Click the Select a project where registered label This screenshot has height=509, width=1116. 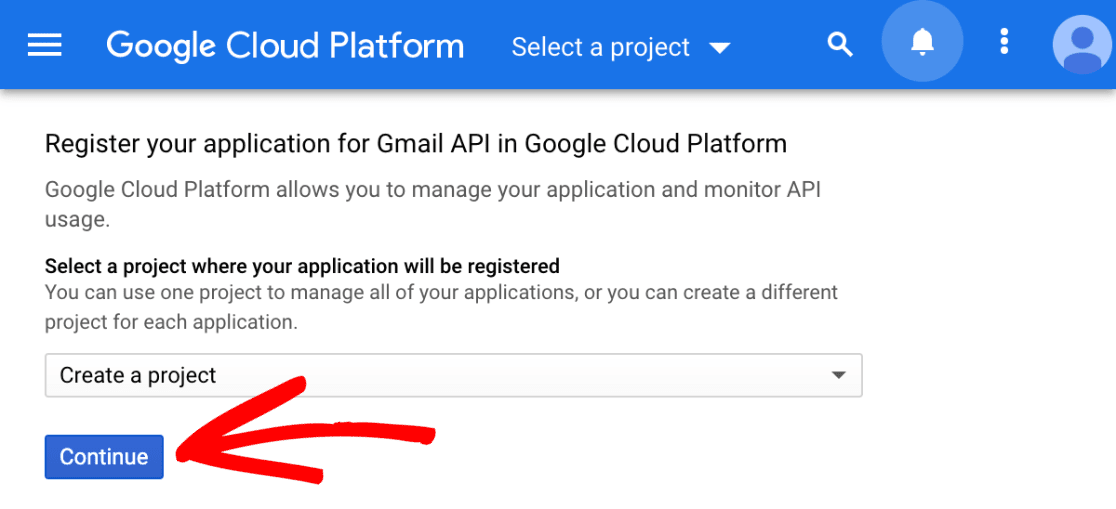coord(302,266)
